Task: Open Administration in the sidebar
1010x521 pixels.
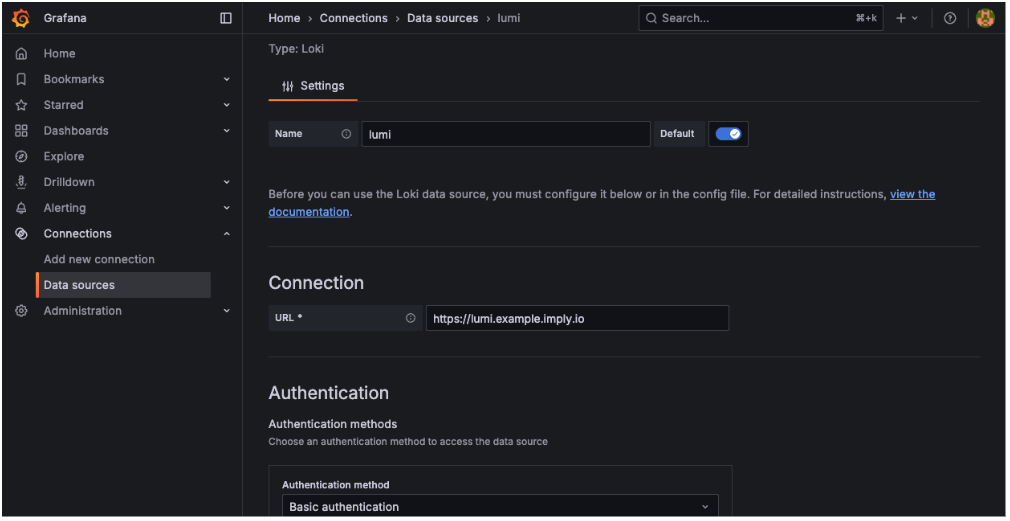Action: [82, 311]
